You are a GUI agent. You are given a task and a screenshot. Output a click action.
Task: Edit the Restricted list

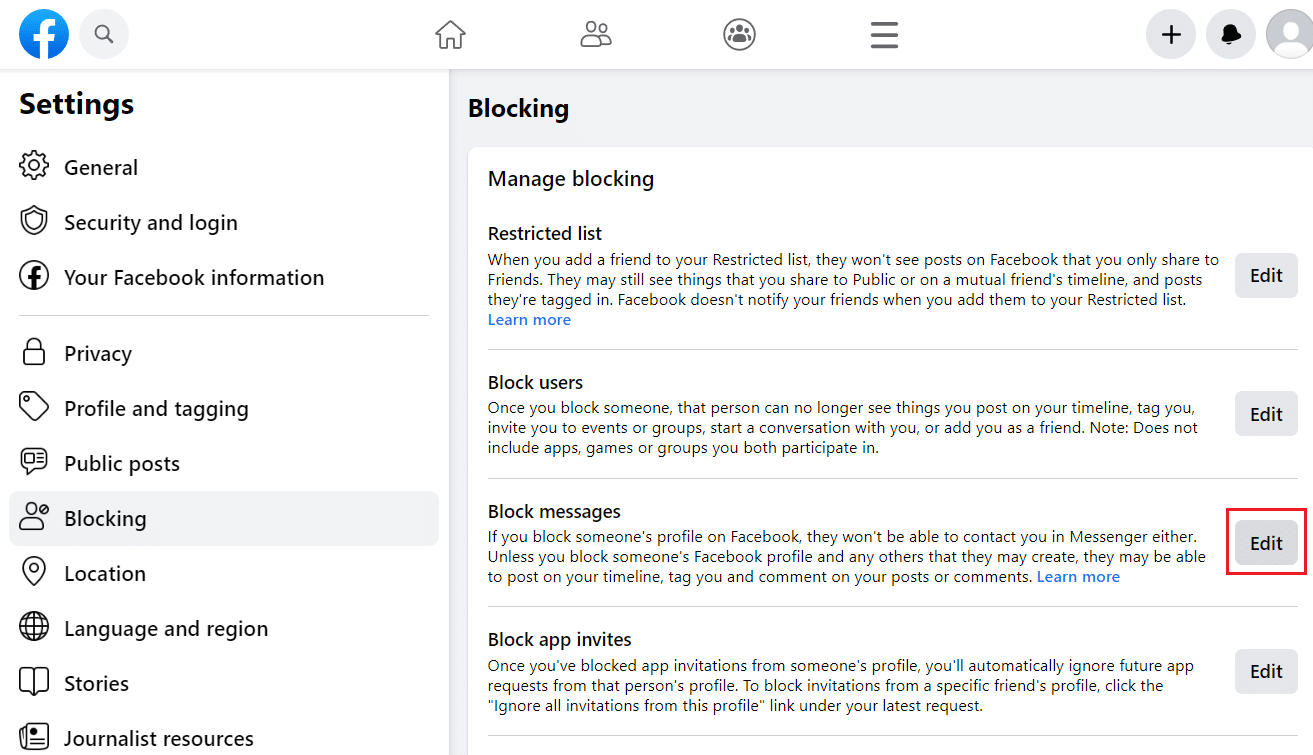point(1266,276)
